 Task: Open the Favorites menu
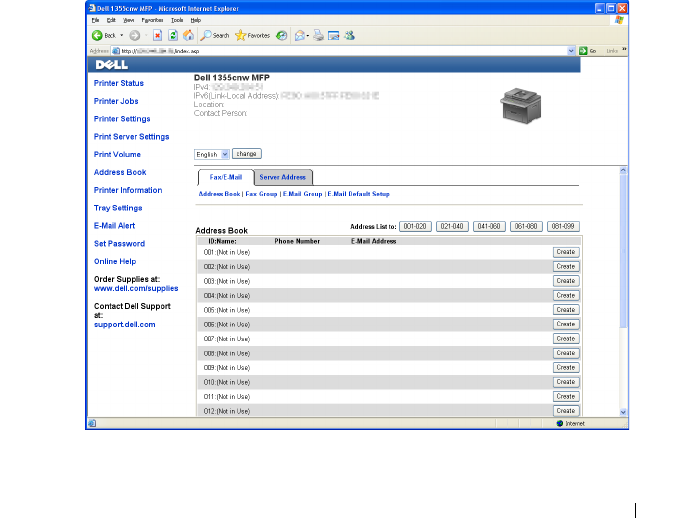[x=152, y=20]
